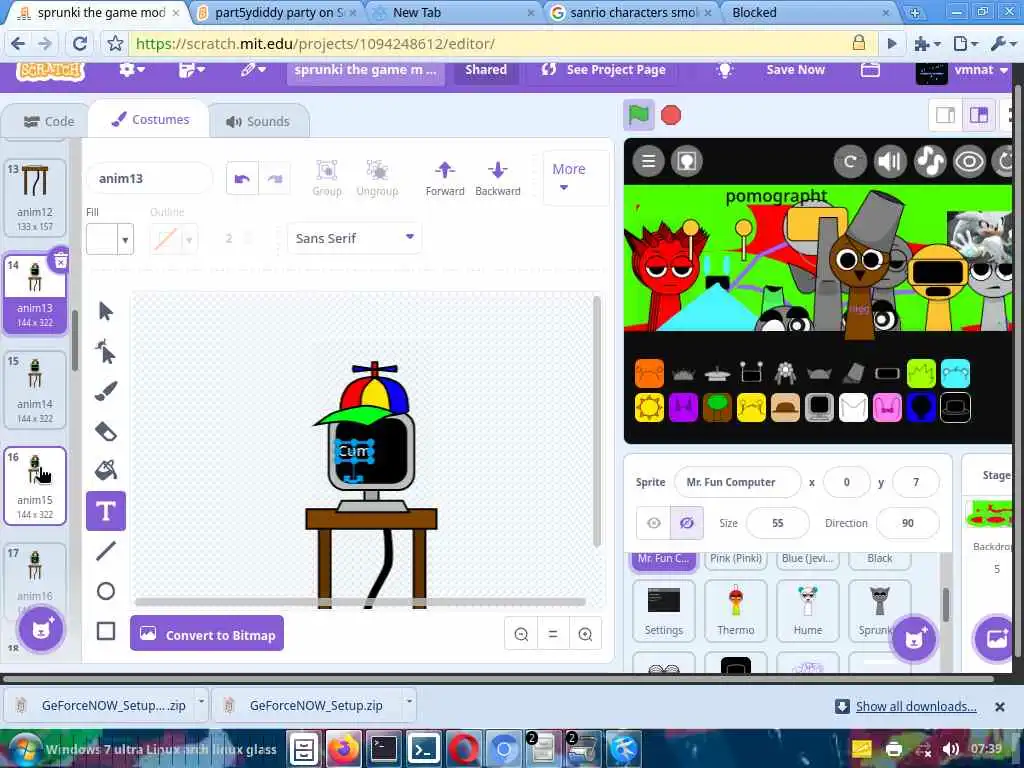Click See Project Page button
The width and height of the screenshot is (1024, 768).
(604, 70)
